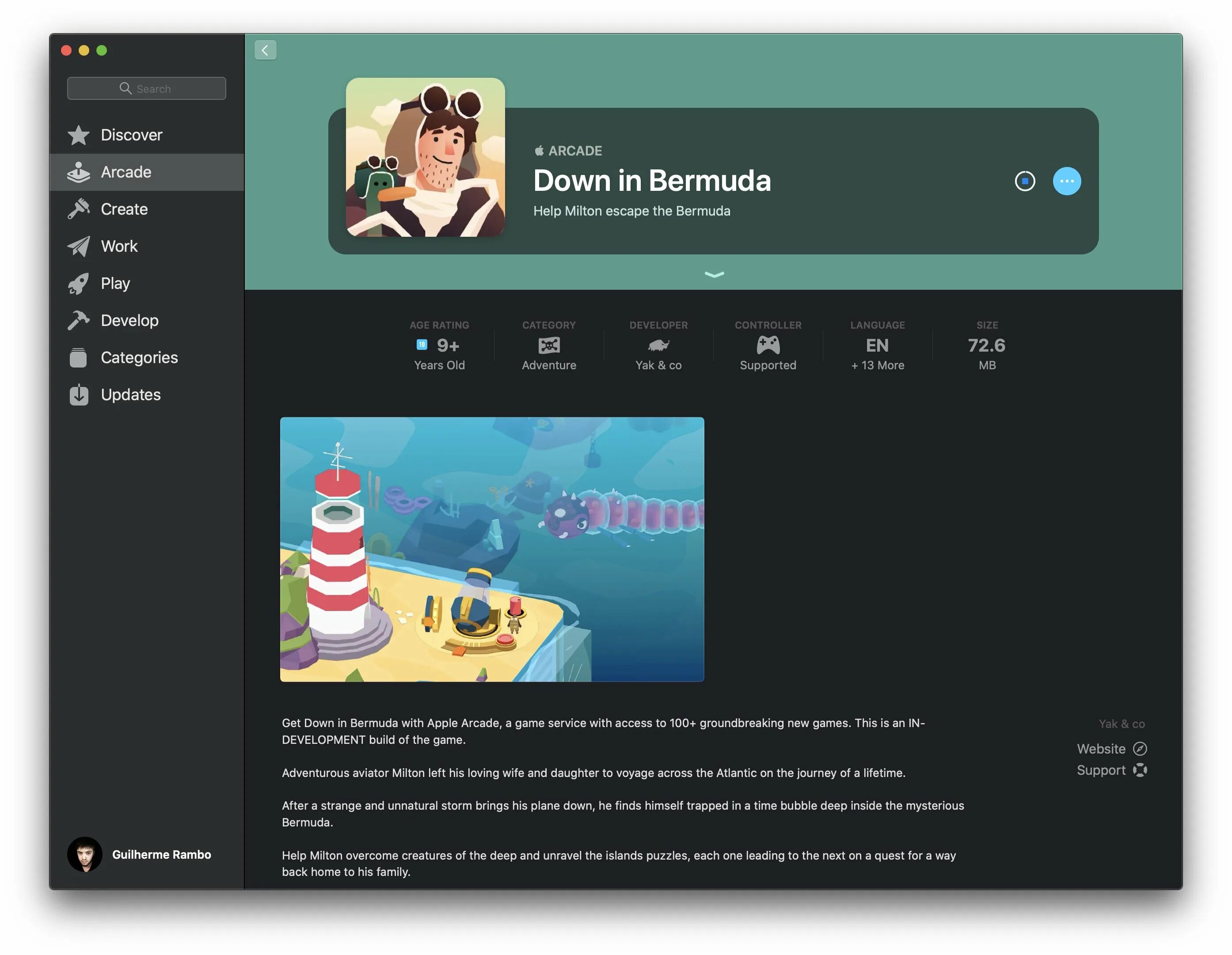Expand the down arrow below the banner

coord(713,273)
